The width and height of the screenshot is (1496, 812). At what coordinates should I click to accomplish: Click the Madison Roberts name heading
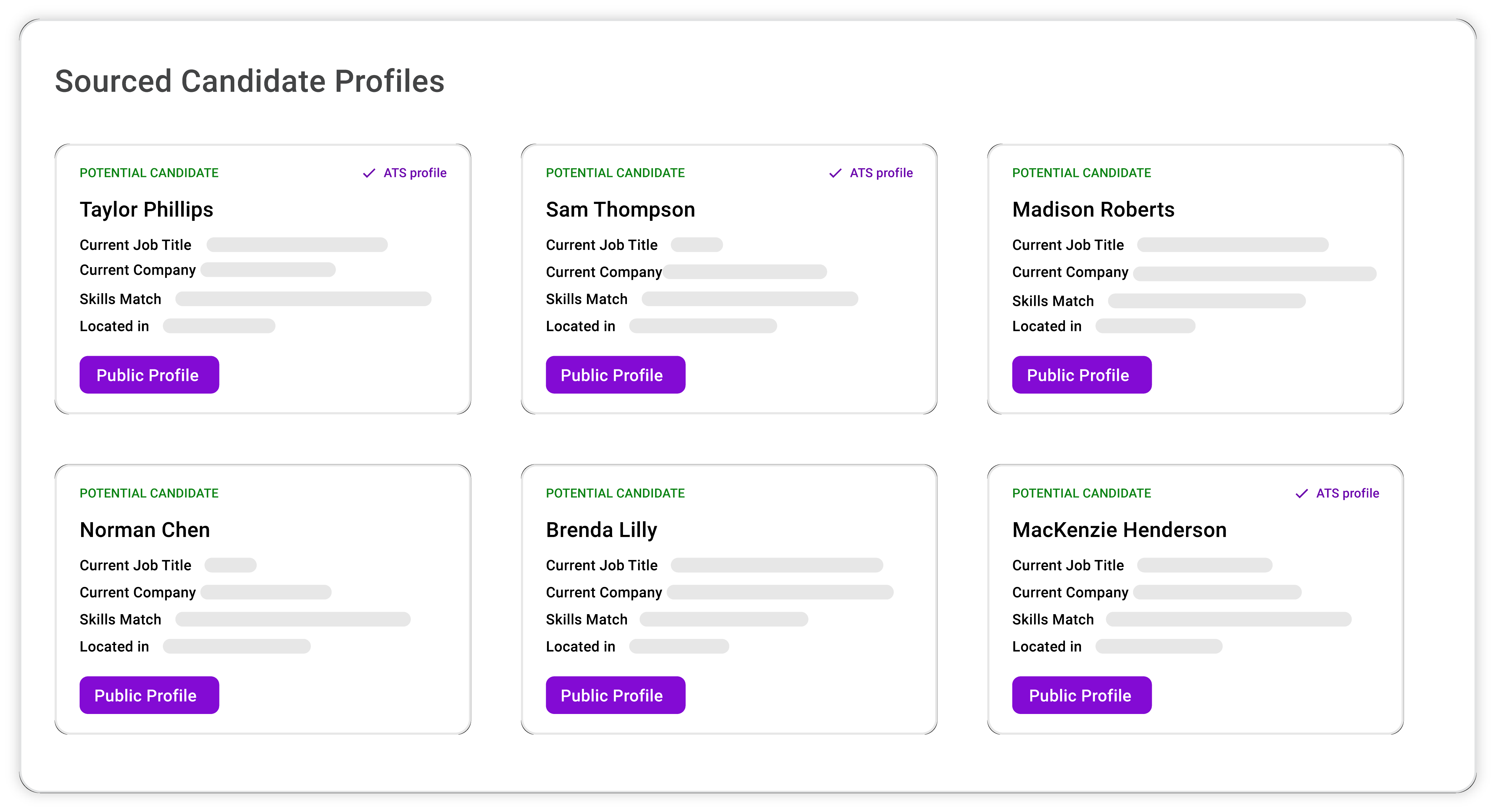pyautogui.click(x=1093, y=210)
